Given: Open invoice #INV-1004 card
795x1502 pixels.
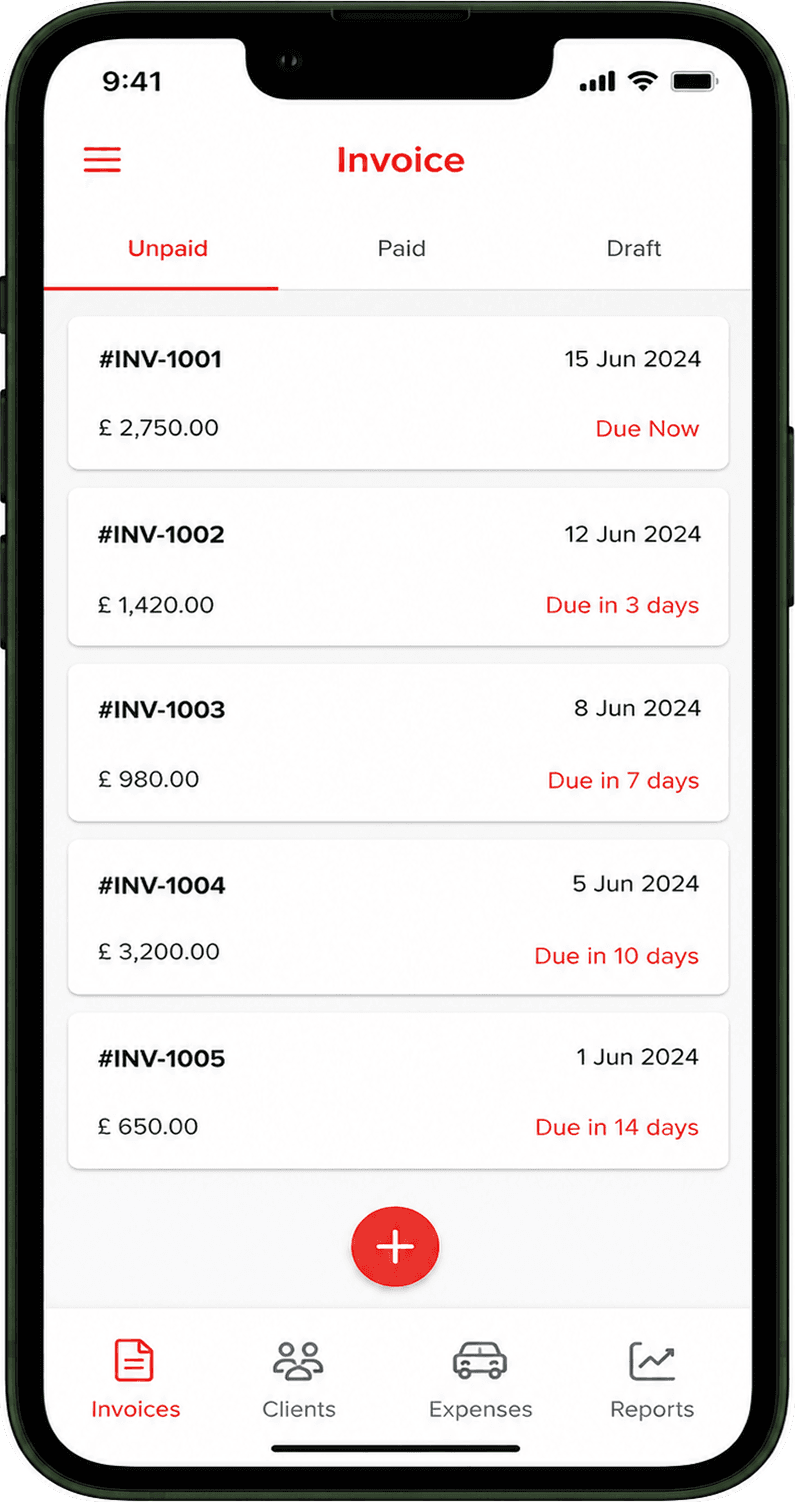Looking at the screenshot, I should [x=398, y=918].
